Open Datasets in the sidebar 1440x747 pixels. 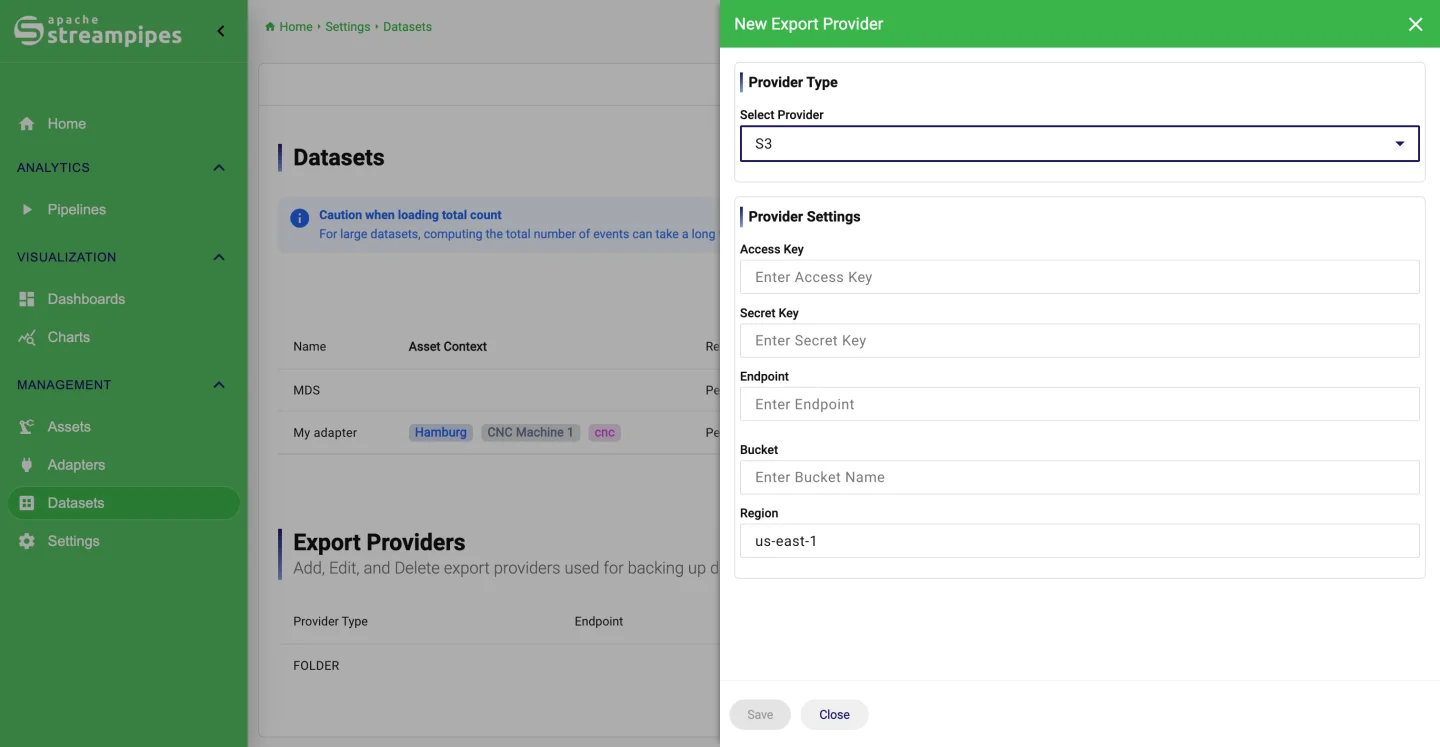click(x=124, y=503)
